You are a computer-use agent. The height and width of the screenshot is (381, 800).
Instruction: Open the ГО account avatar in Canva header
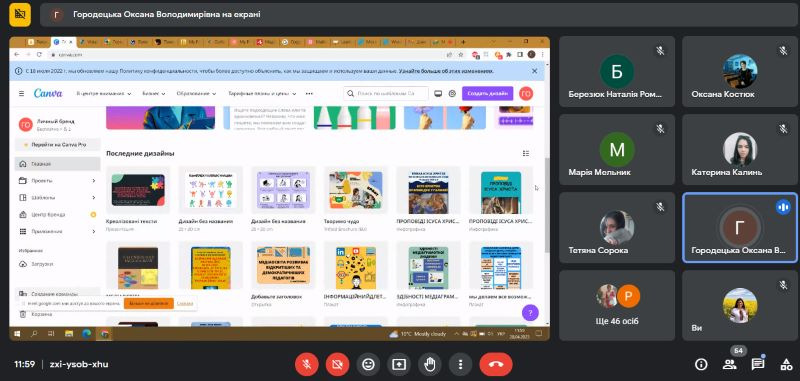(526, 93)
